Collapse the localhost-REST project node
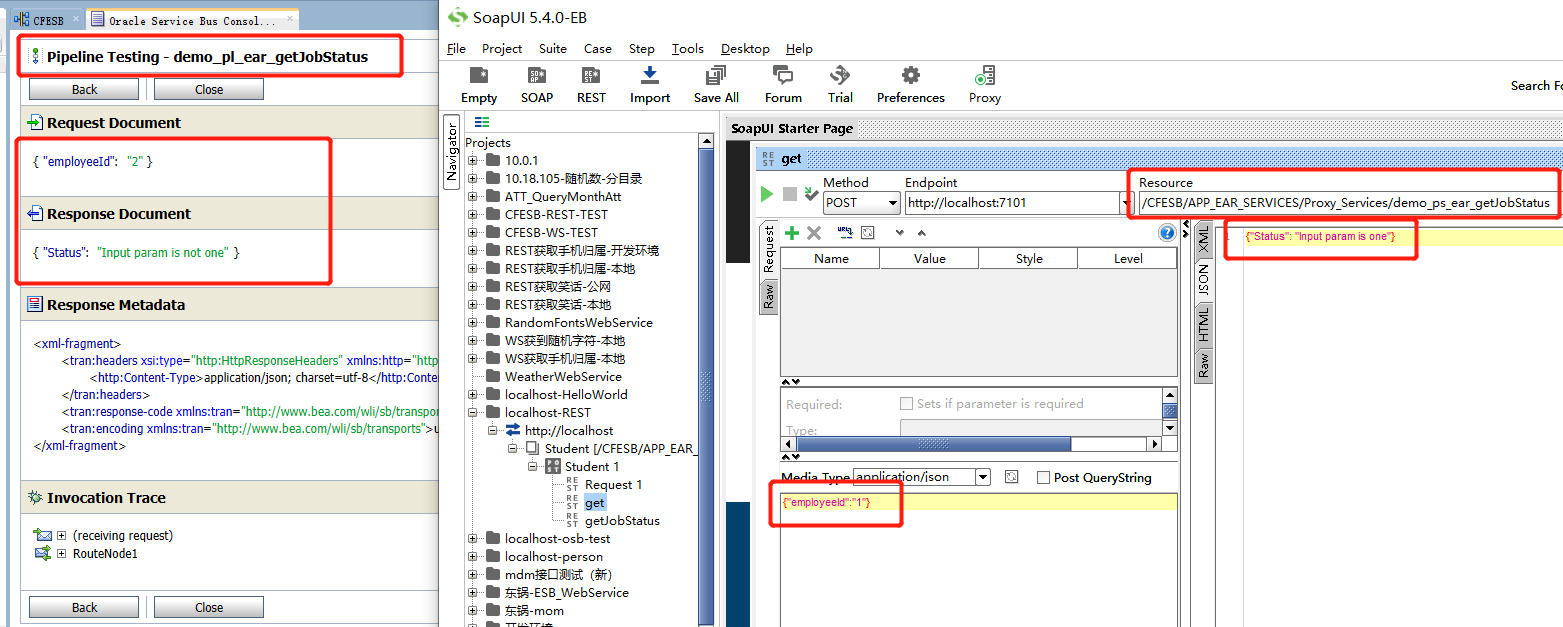 [473, 413]
